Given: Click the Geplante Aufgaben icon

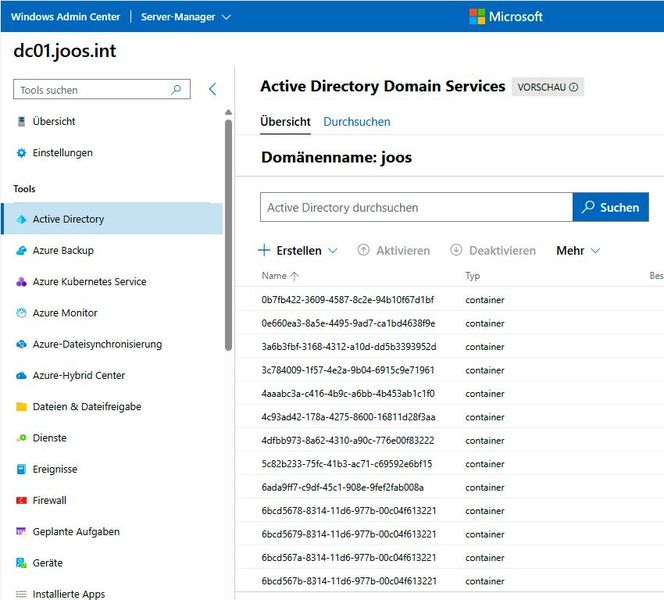Looking at the screenshot, I should [x=21, y=531].
